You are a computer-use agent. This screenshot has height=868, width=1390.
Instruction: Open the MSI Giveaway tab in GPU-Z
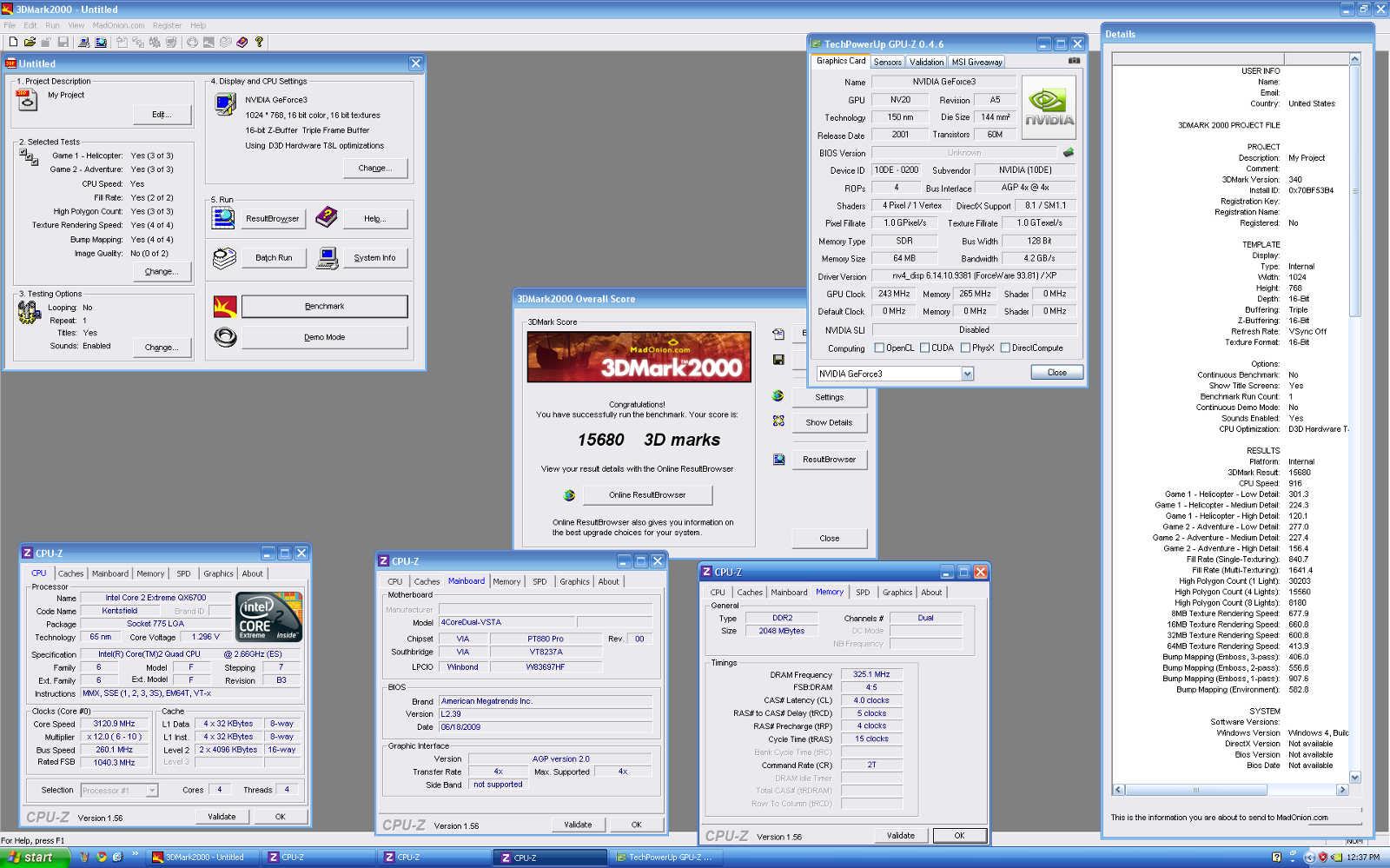976,62
